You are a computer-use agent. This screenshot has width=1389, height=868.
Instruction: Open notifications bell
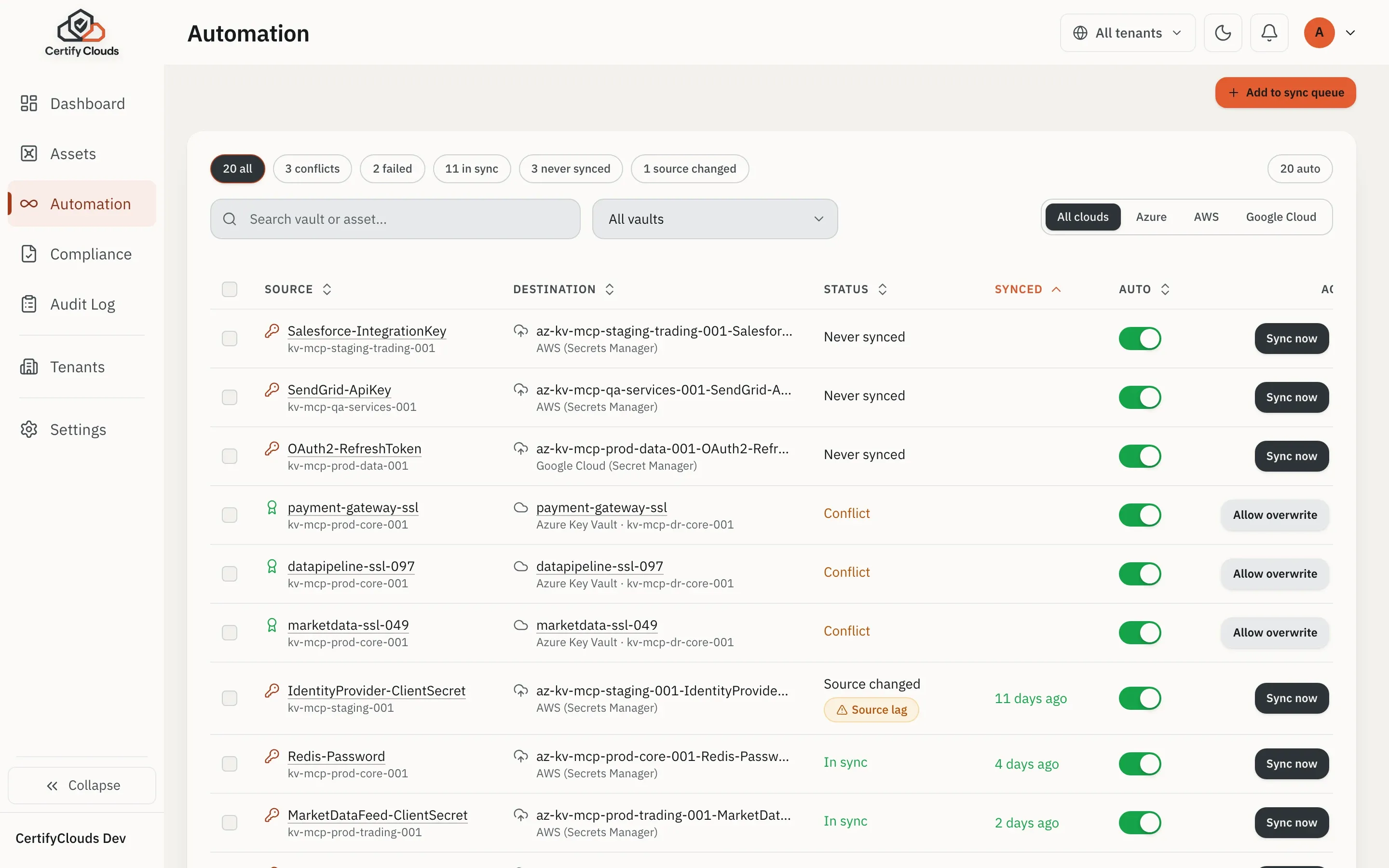[x=1269, y=33]
